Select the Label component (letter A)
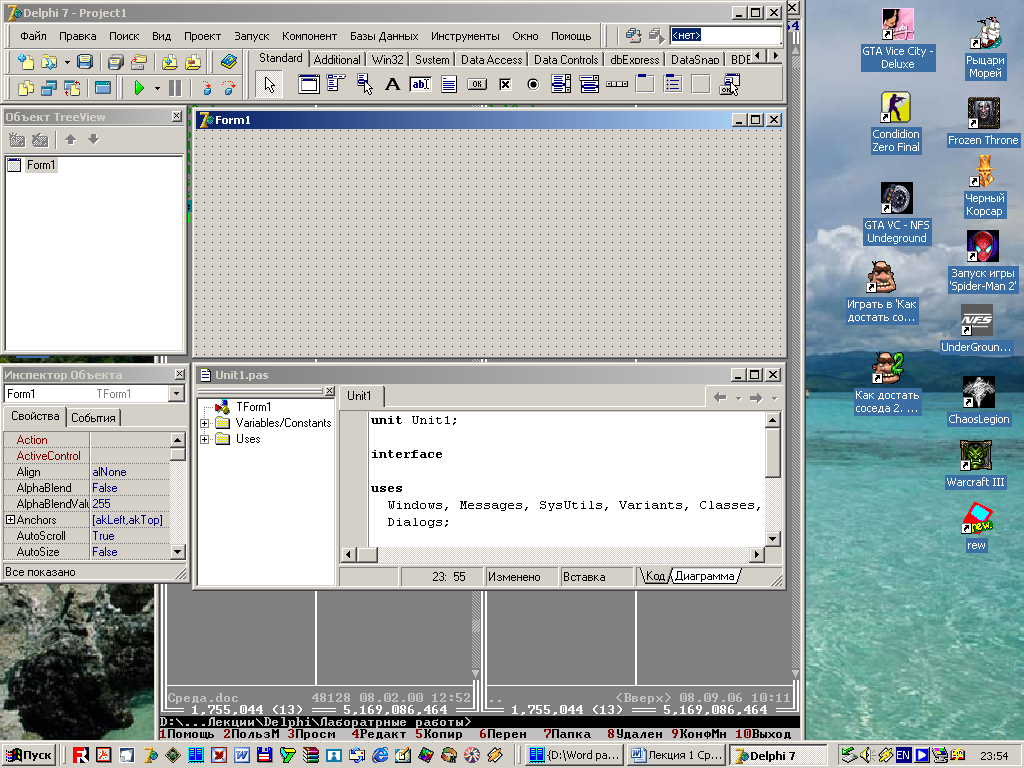This screenshot has width=1024, height=768. point(392,84)
